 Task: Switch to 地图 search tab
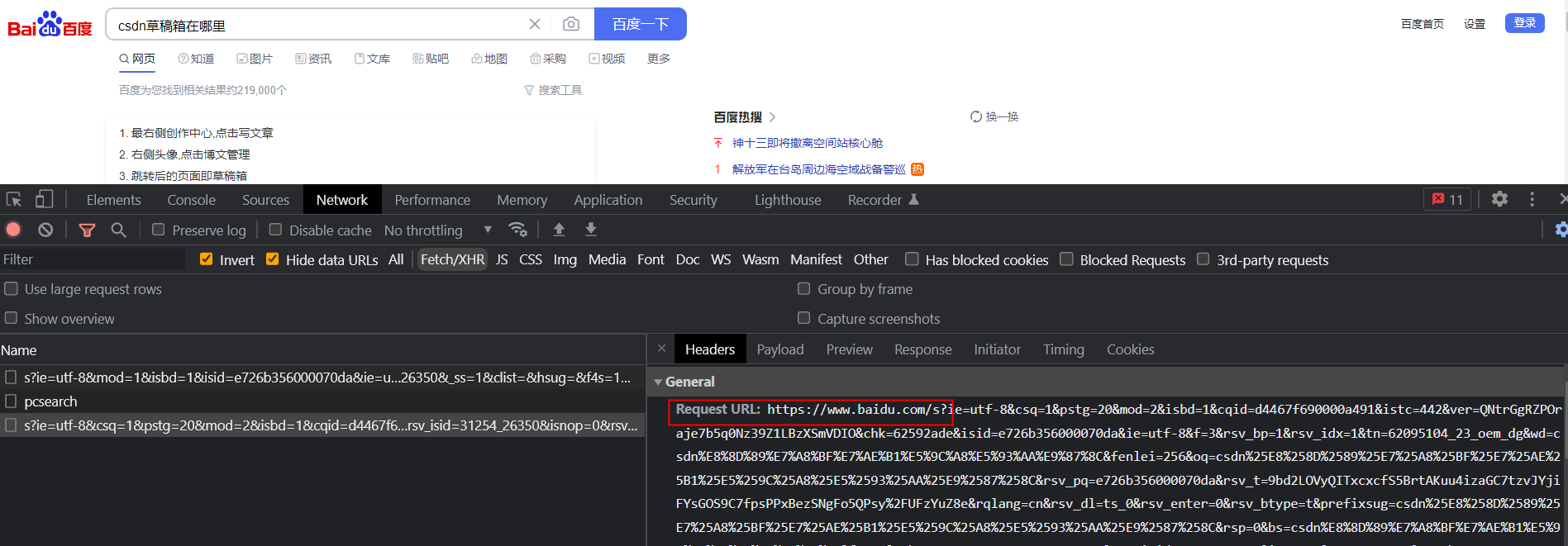[489, 59]
